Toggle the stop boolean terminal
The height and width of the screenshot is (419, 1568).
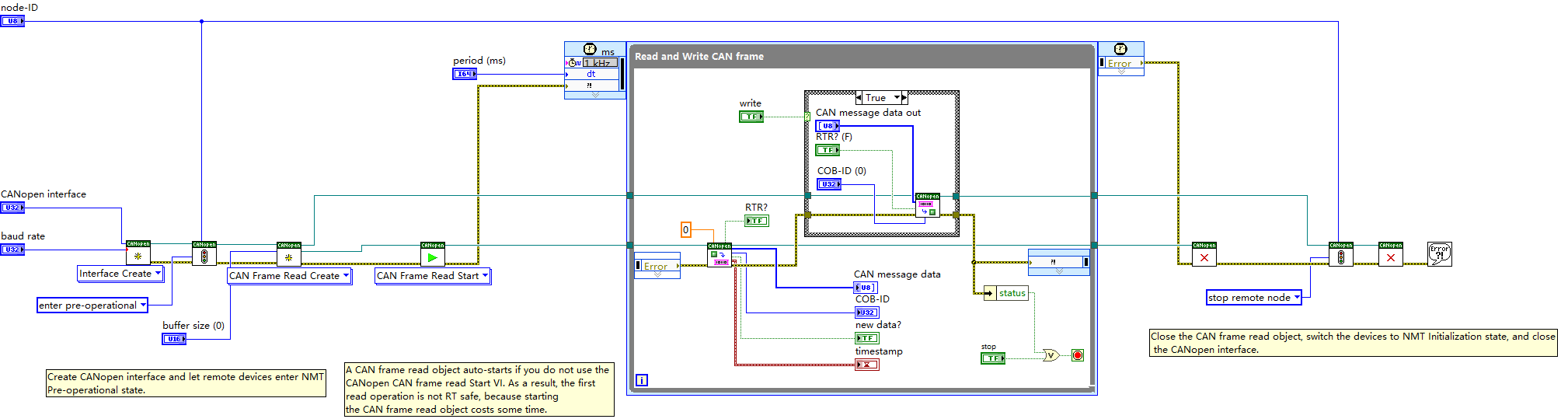point(993,358)
